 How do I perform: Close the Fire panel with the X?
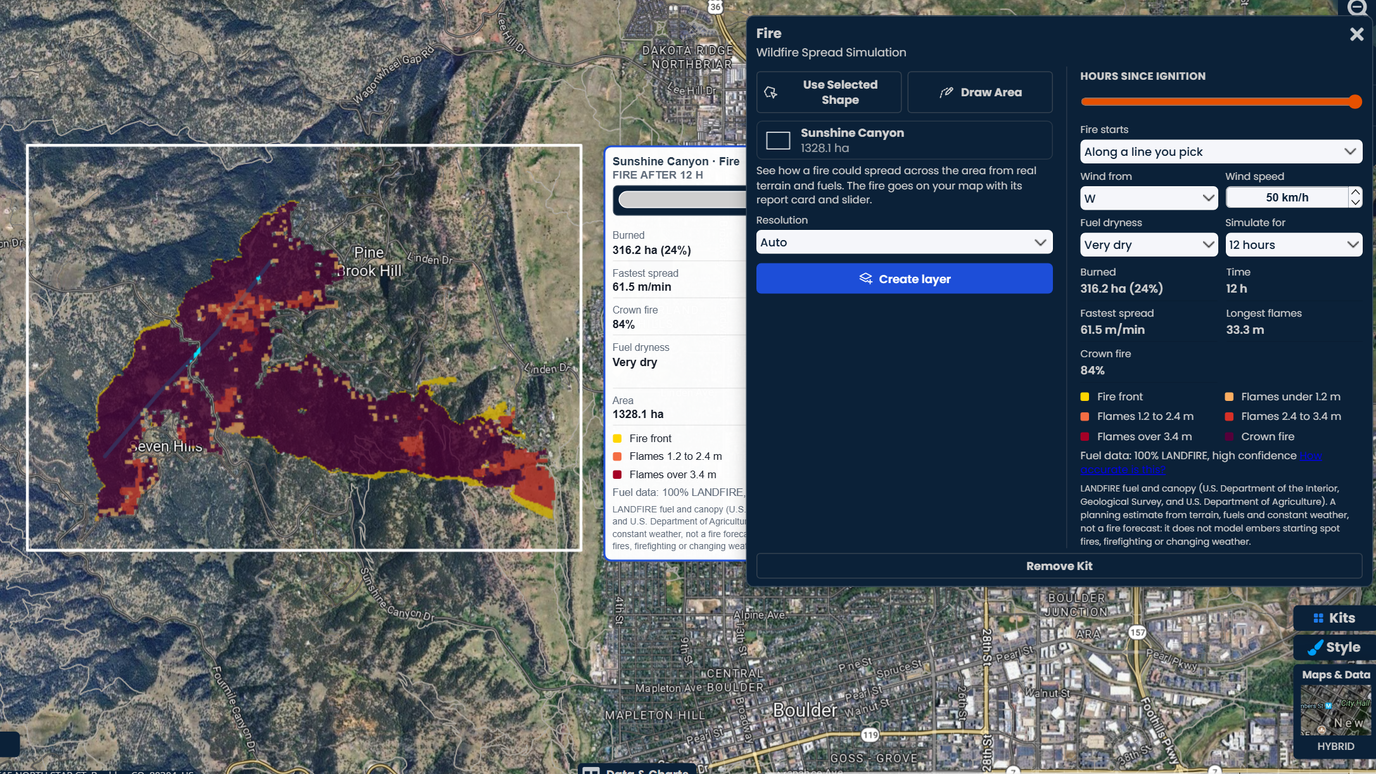(1356, 34)
